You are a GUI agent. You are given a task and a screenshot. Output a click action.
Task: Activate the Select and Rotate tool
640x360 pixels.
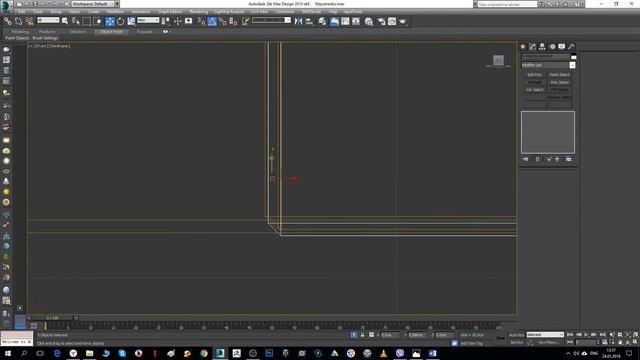coord(120,21)
